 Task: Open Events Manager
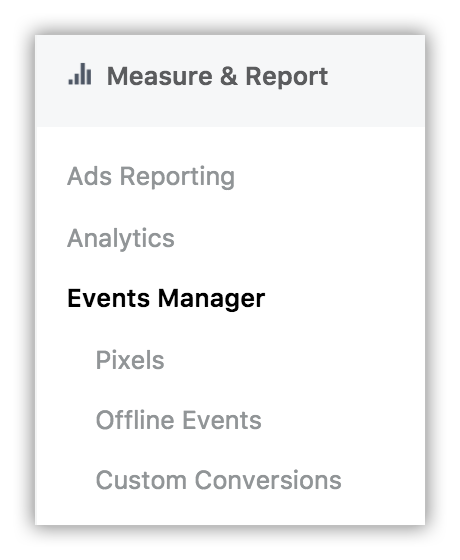point(166,298)
